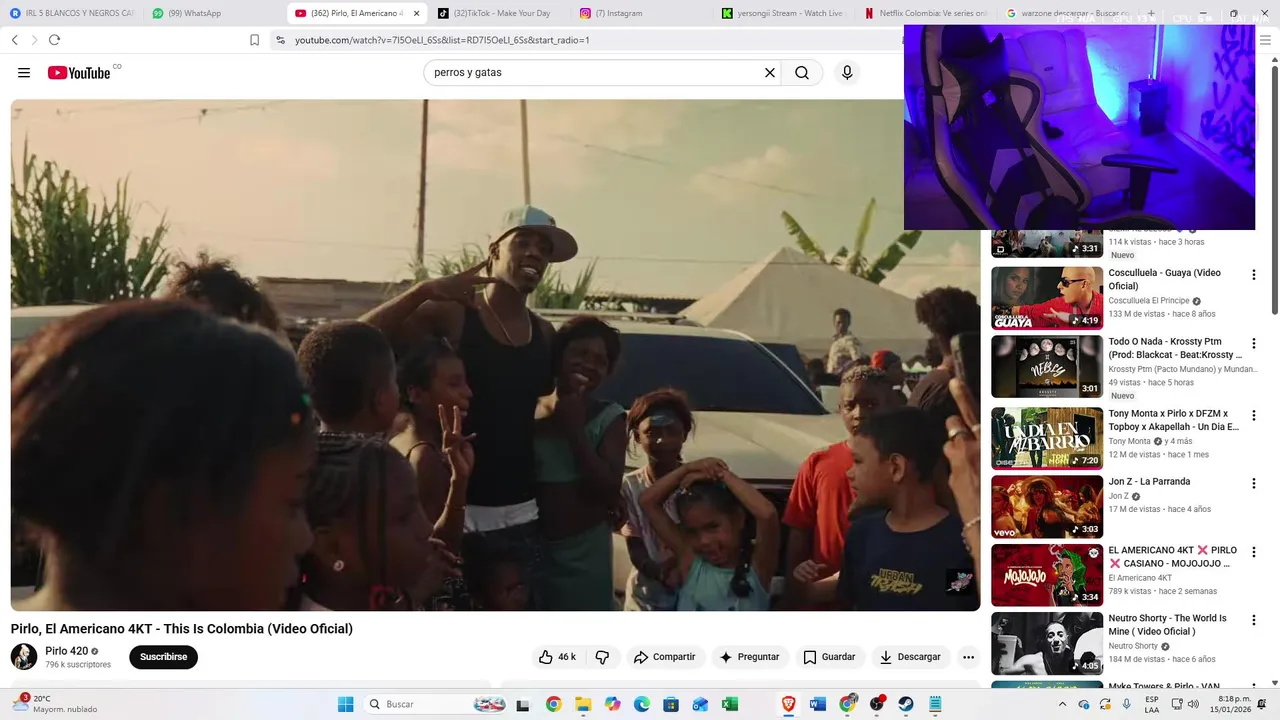Open the YouTube hamburger guide menu
The height and width of the screenshot is (720, 1280).
click(24, 73)
